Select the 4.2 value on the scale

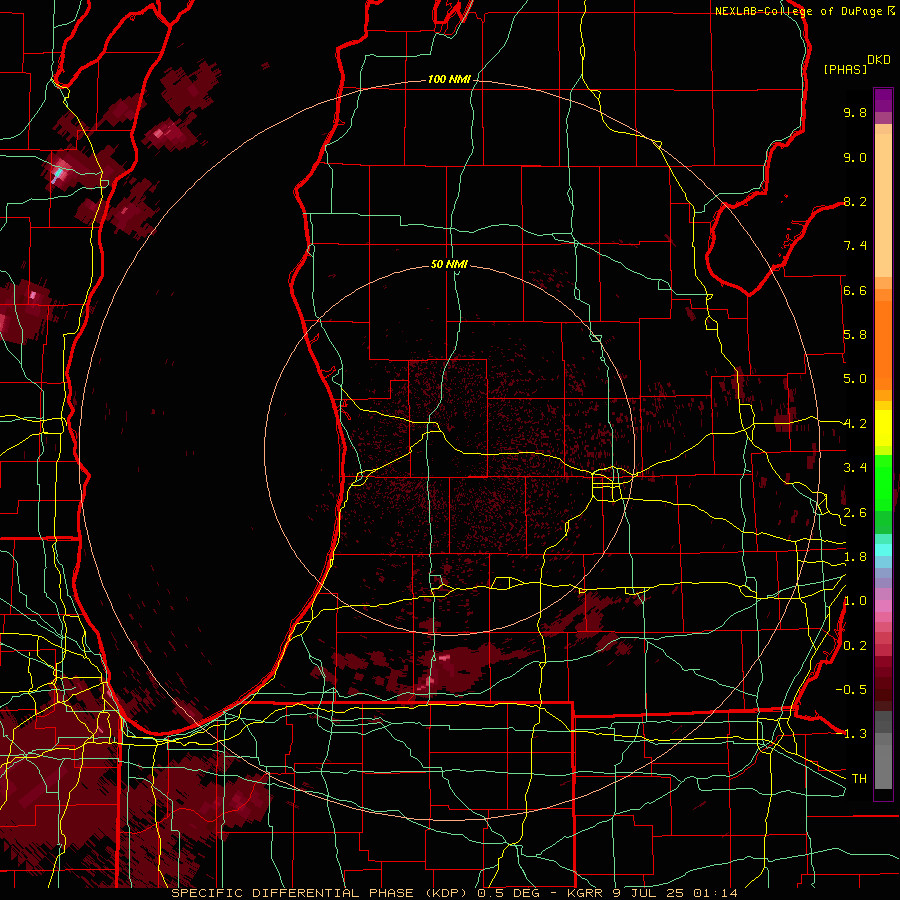click(855, 424)
